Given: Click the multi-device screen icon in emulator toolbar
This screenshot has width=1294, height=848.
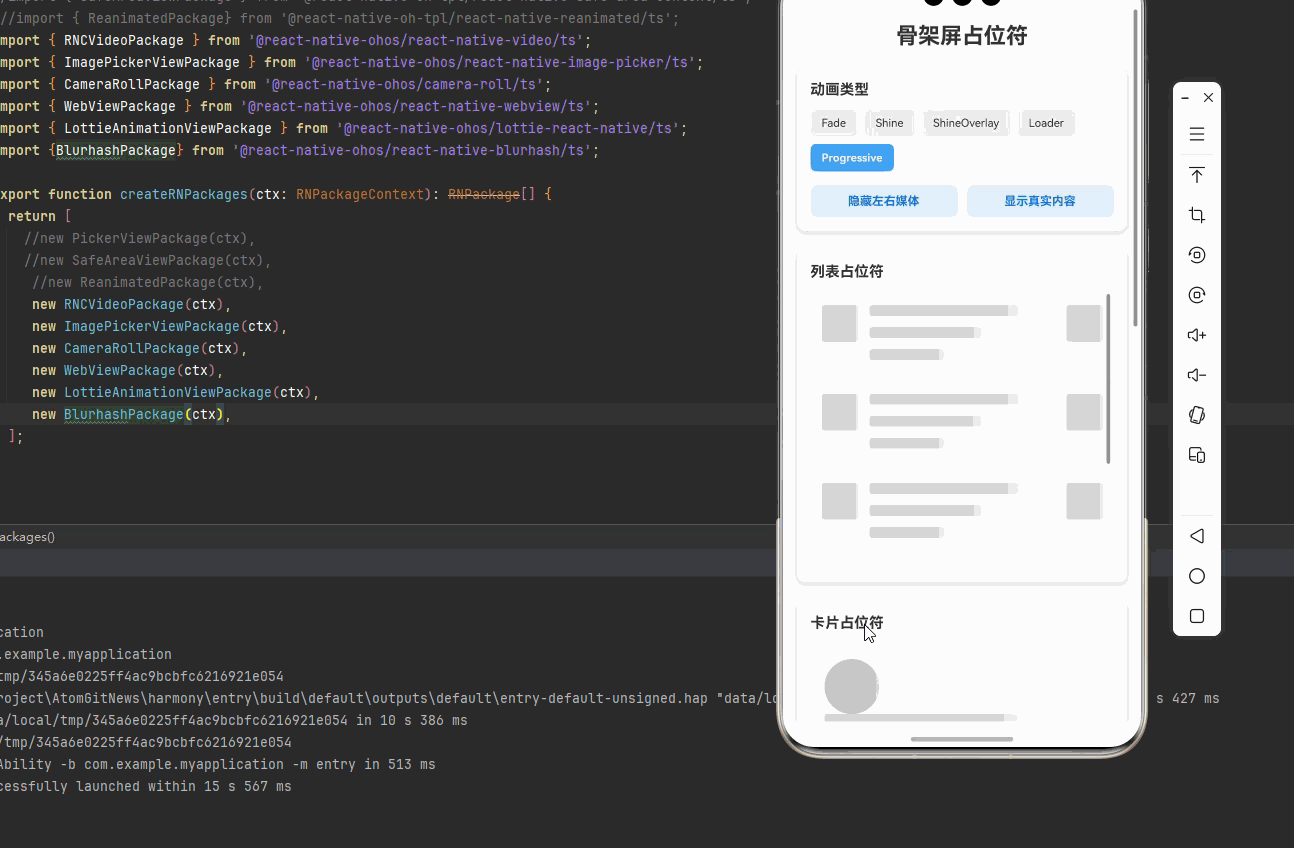Looking at the screenshot, I should point(1197,455).
